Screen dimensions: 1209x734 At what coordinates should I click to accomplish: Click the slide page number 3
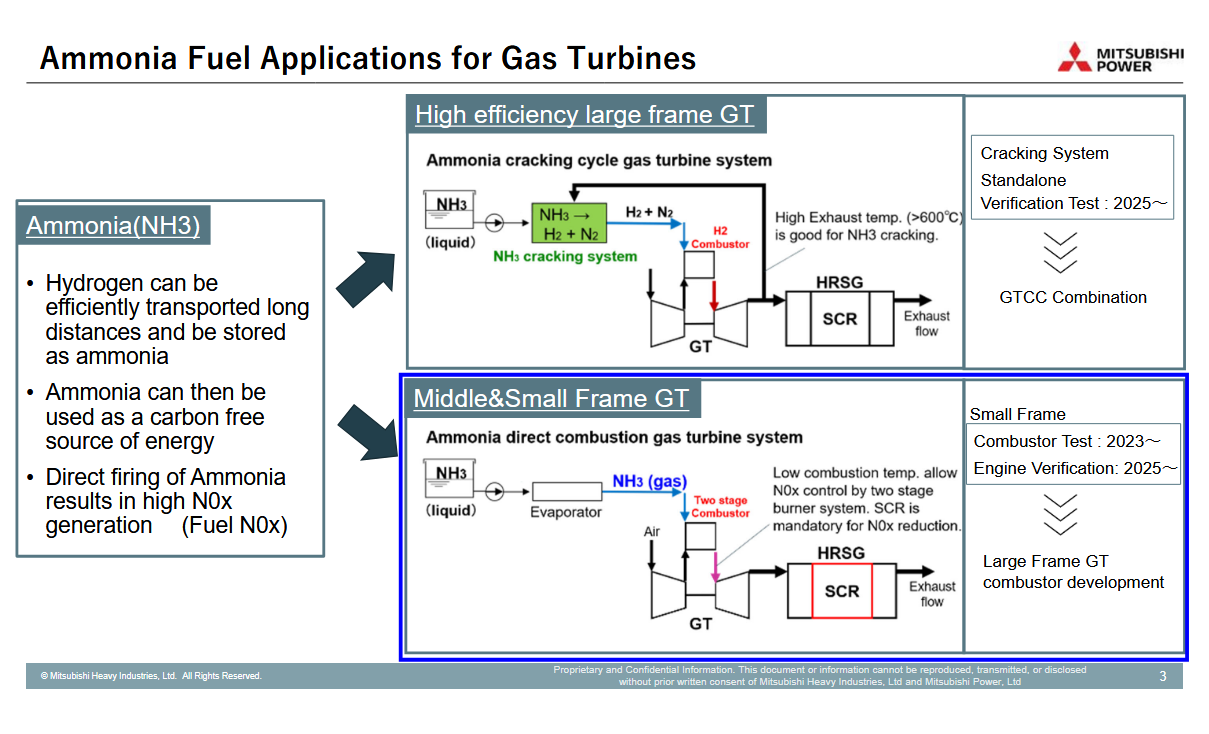click(x=1163, y=677)
